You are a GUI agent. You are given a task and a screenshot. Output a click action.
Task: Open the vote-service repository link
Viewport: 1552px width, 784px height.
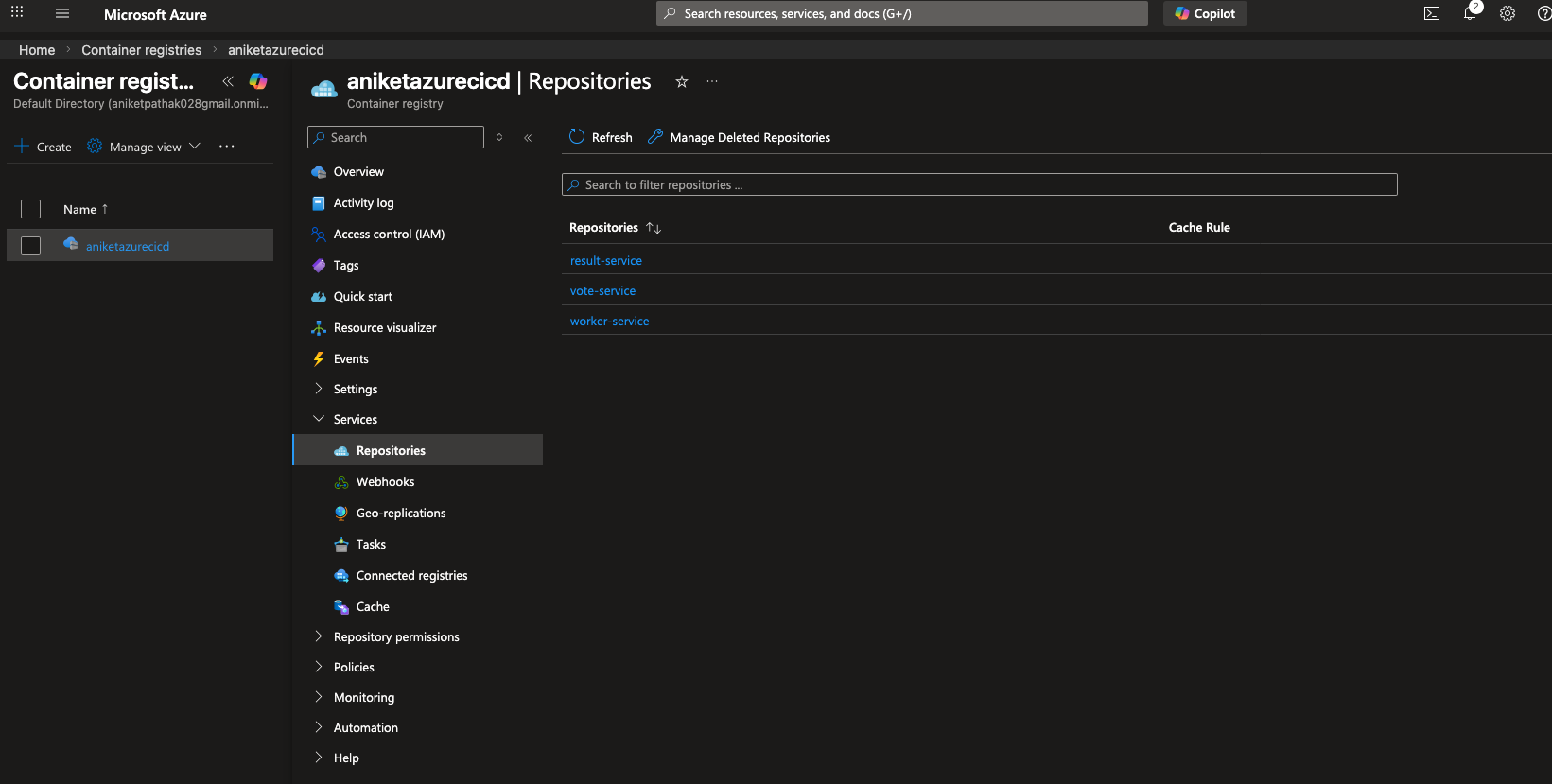click(602, 290)
